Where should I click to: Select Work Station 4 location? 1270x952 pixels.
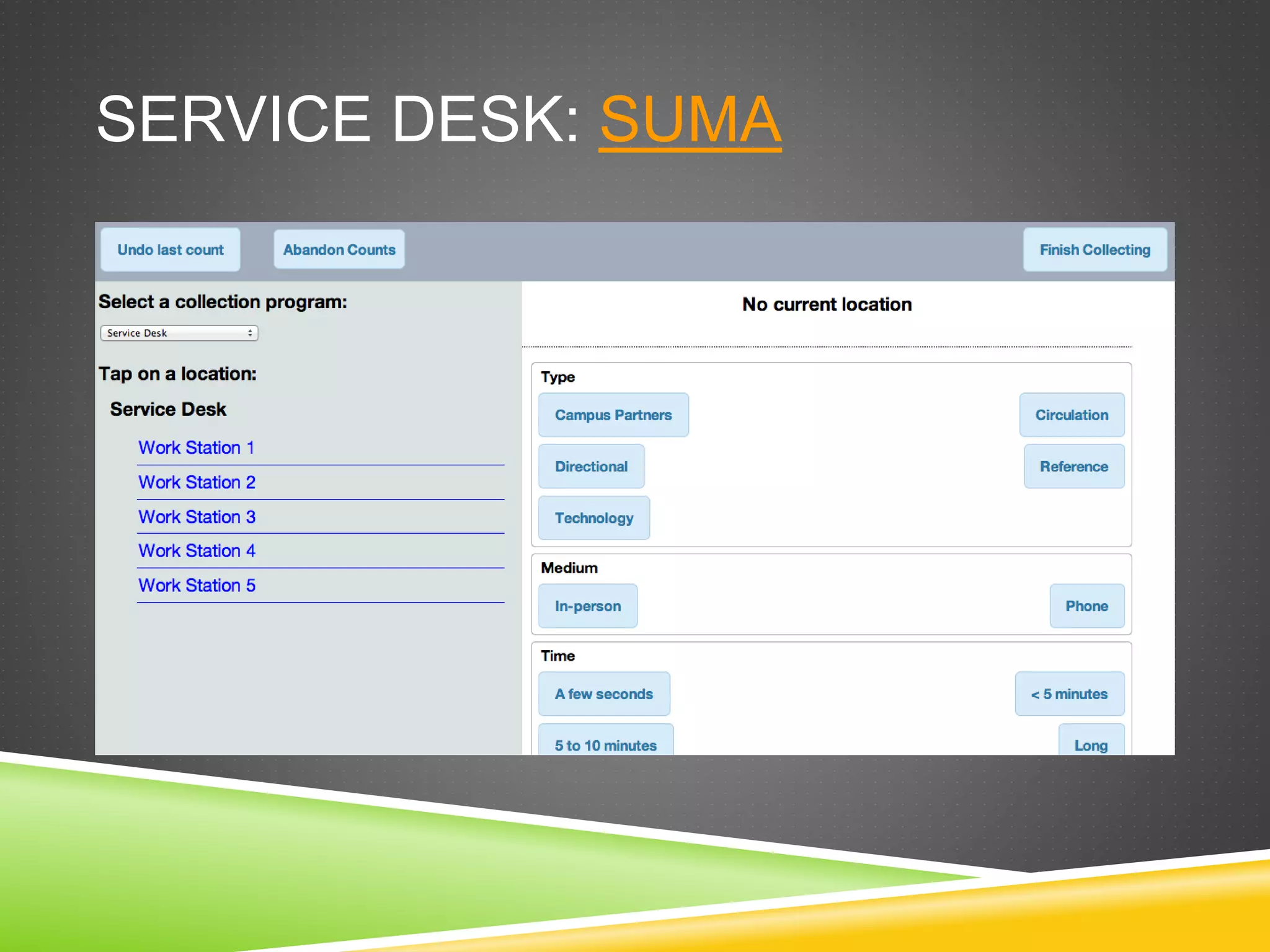point(197,550)
